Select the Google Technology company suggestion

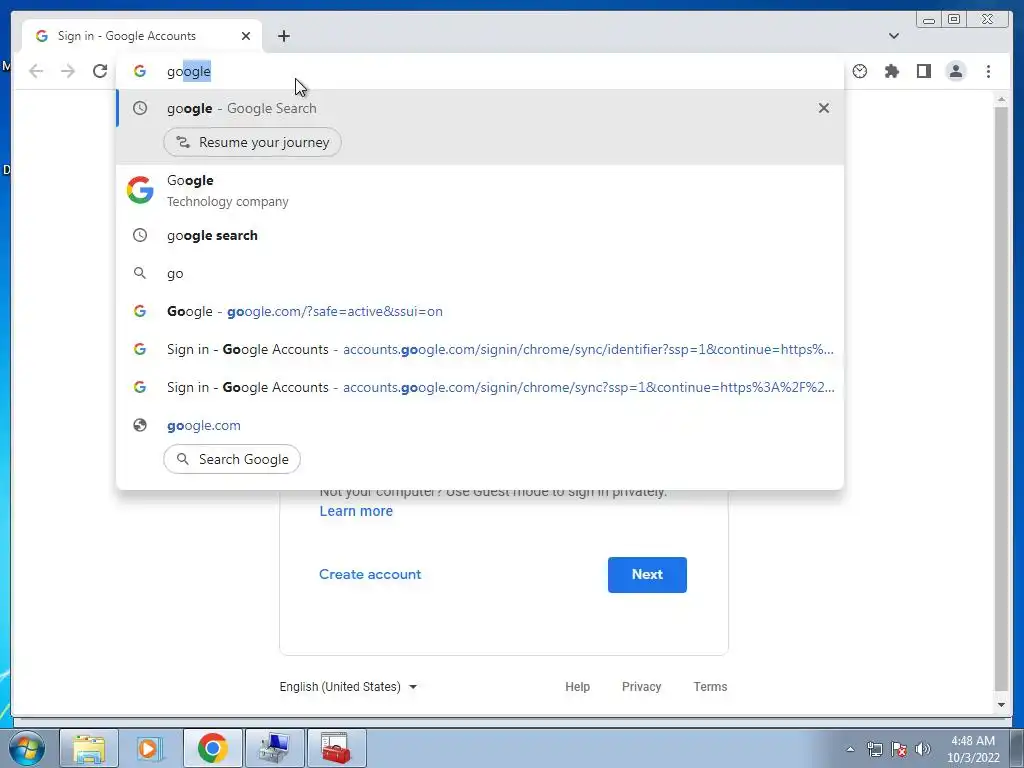pos(480,191)
